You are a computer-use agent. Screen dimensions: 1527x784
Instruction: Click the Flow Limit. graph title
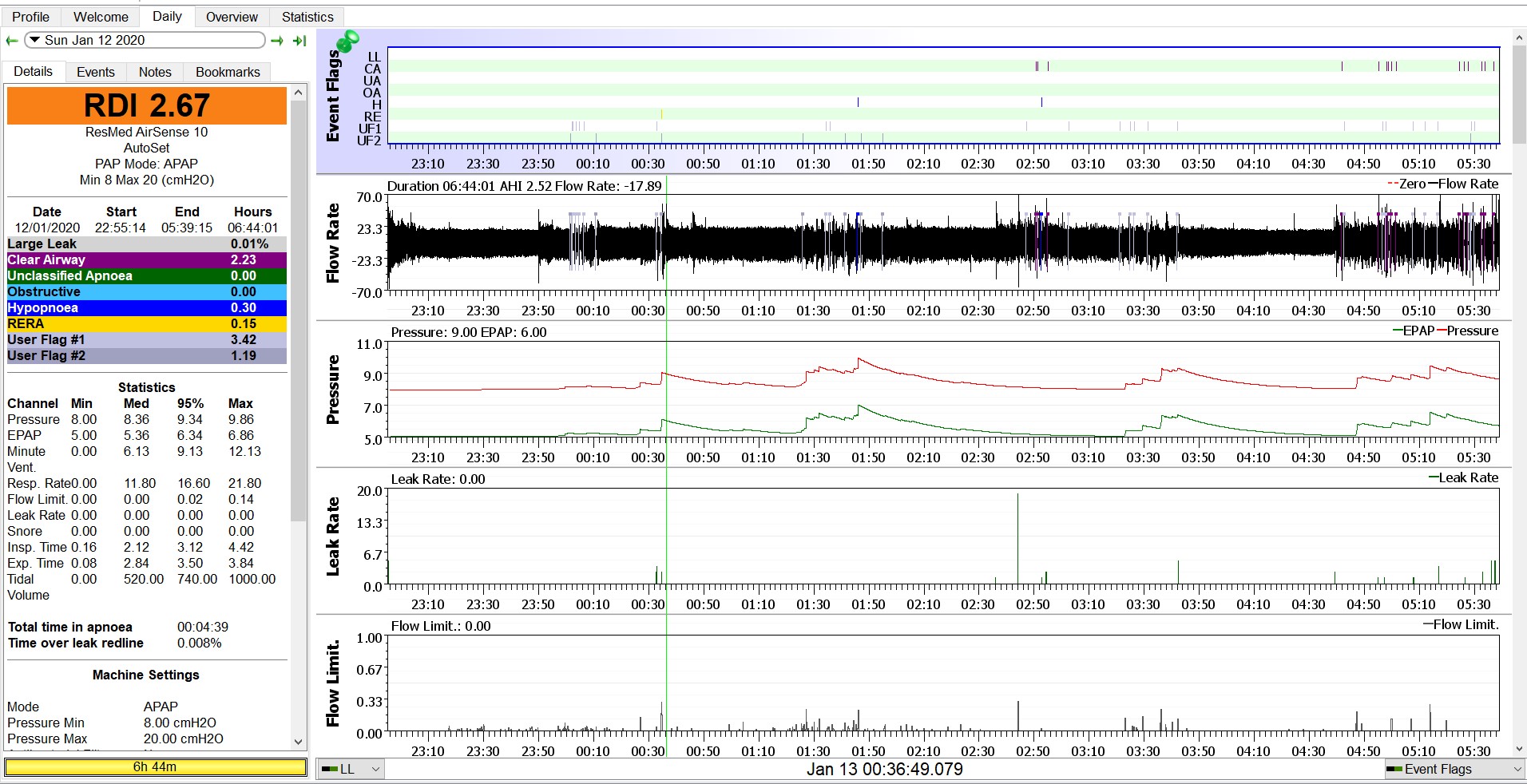[x=333, y=684]
